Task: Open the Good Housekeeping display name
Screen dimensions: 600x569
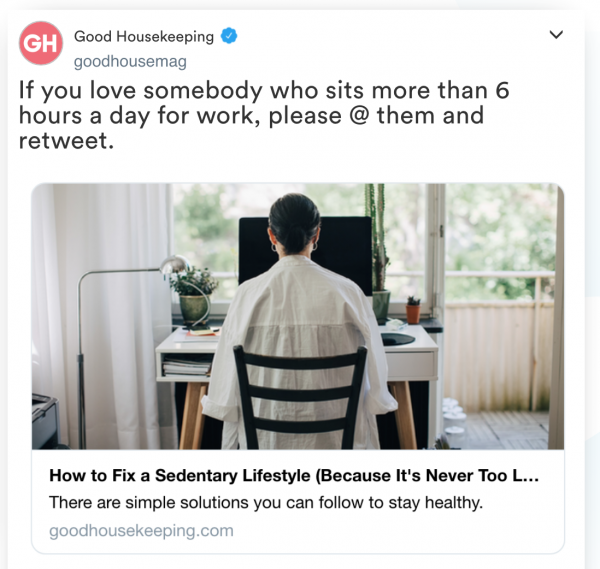Action: 144,36
